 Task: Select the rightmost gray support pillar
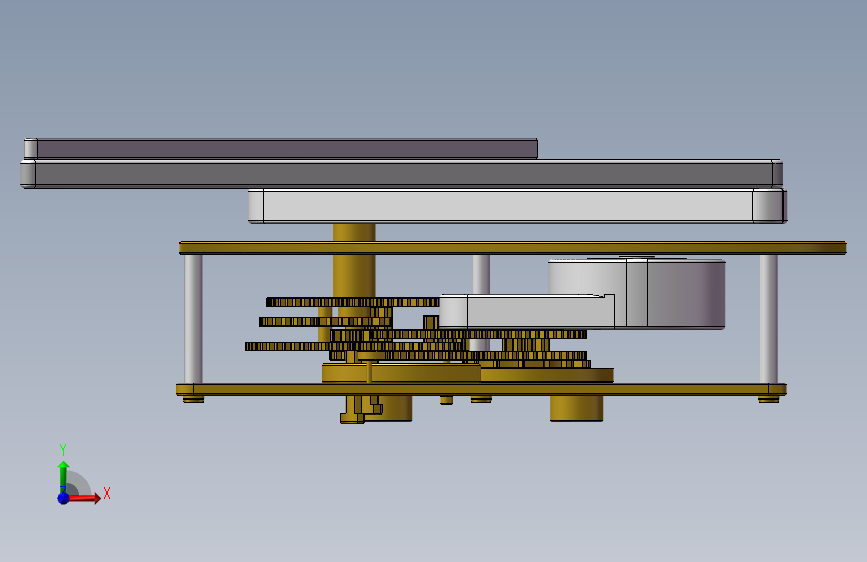tap(769, 319)
